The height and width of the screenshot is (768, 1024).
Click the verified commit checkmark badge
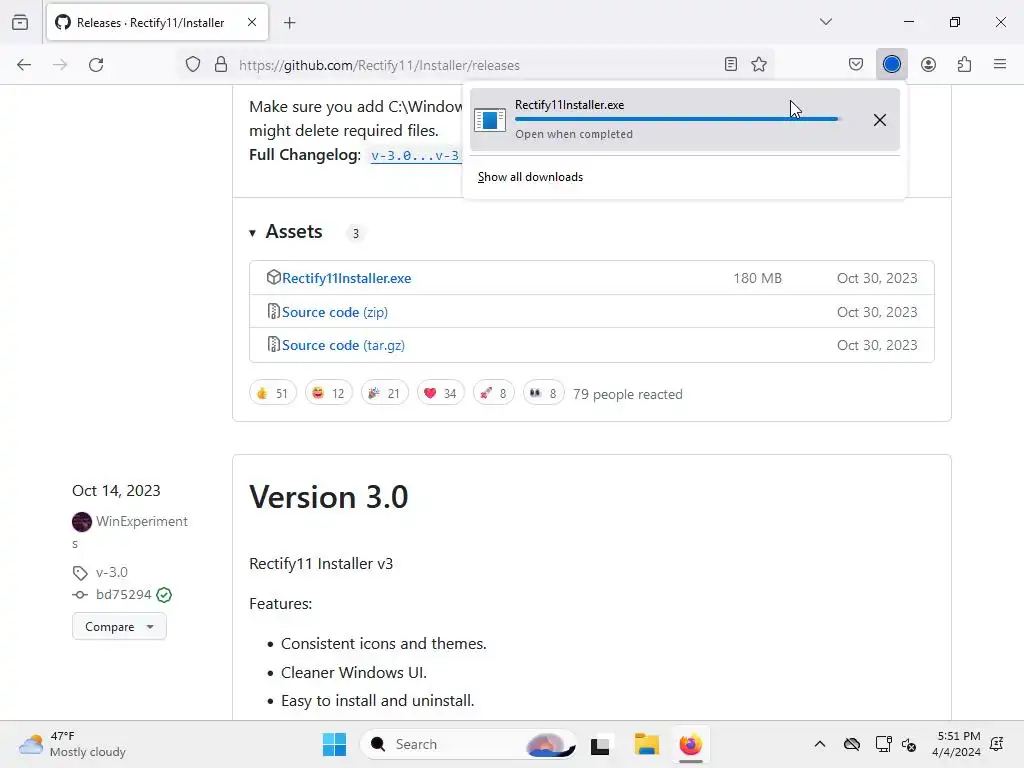coord(164,595)
